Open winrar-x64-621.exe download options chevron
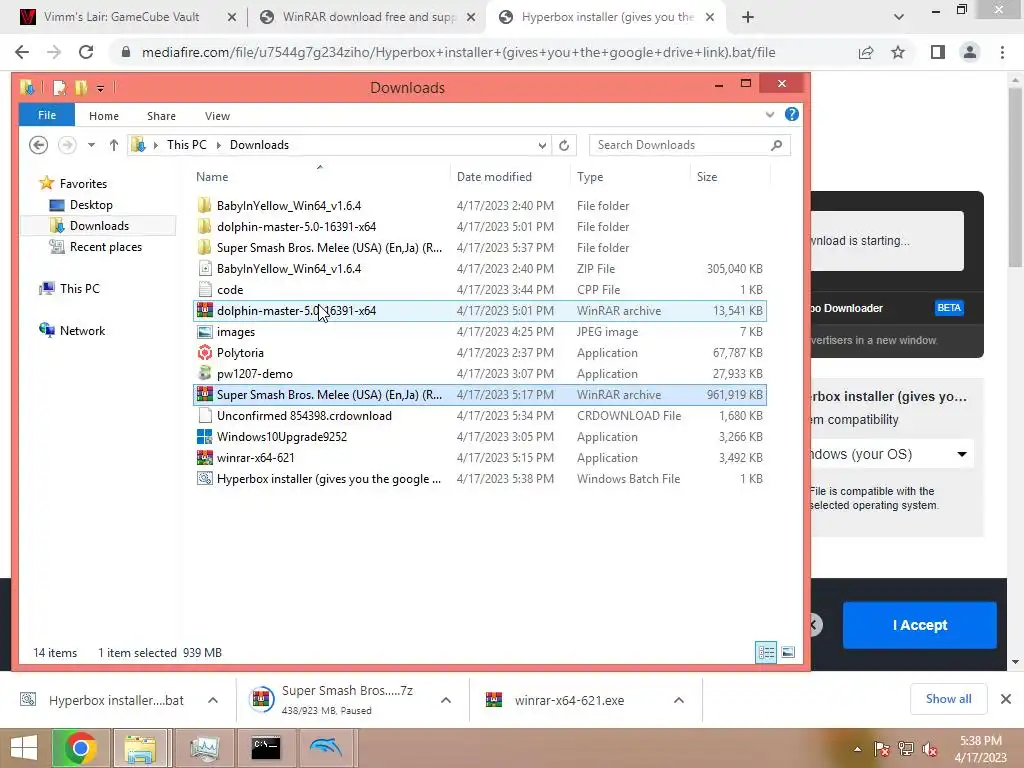1024x768 pixels. tap(679, 700)
